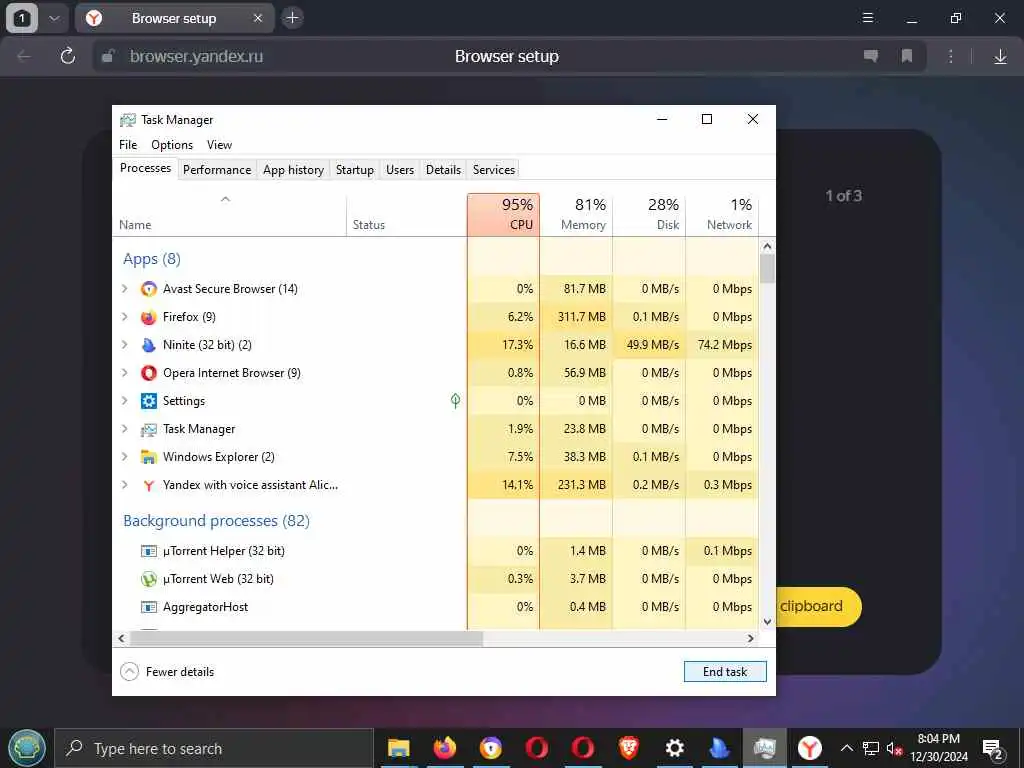Click the bookmark icon in Yandex address bar
The image size is (1024, 768).
pos(906,56)
